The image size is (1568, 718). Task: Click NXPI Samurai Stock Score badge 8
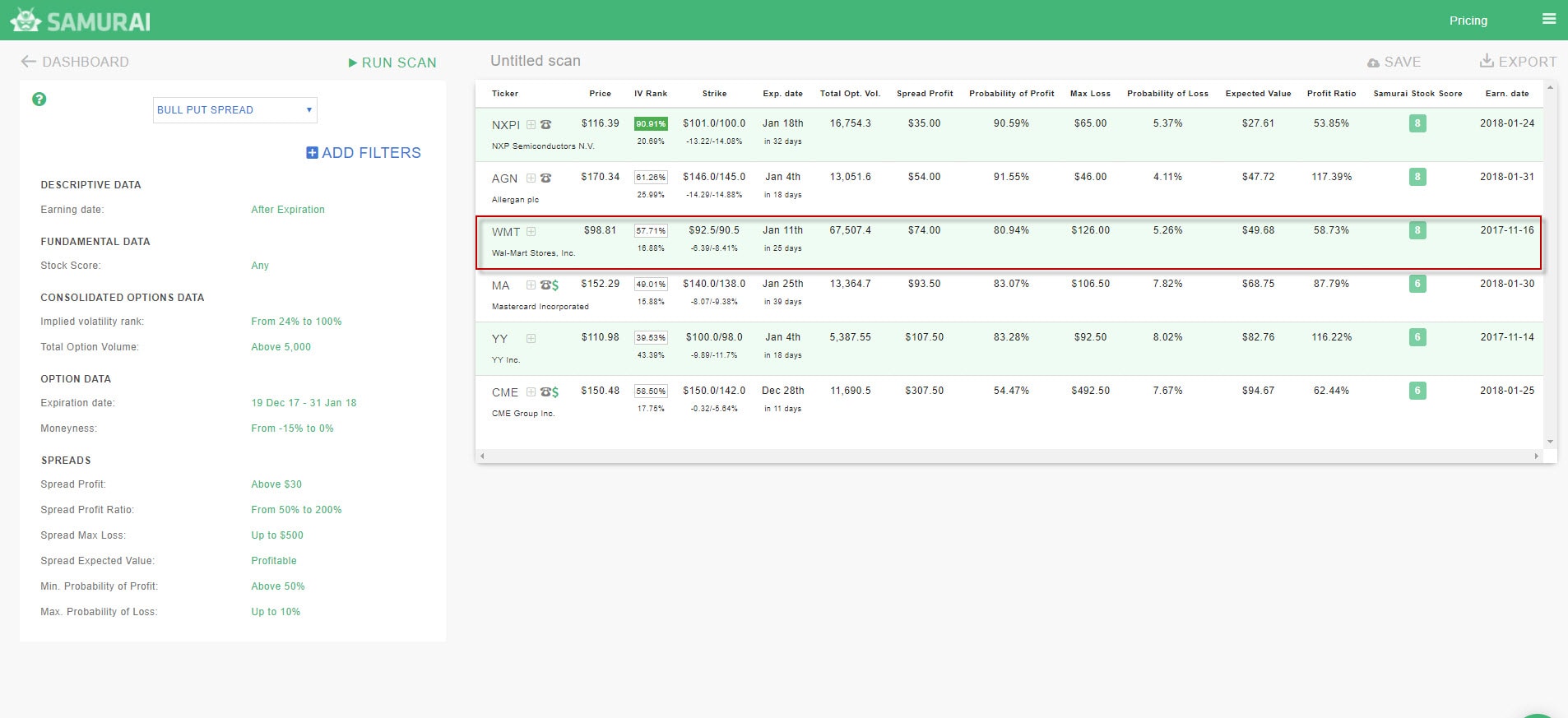1417,123
